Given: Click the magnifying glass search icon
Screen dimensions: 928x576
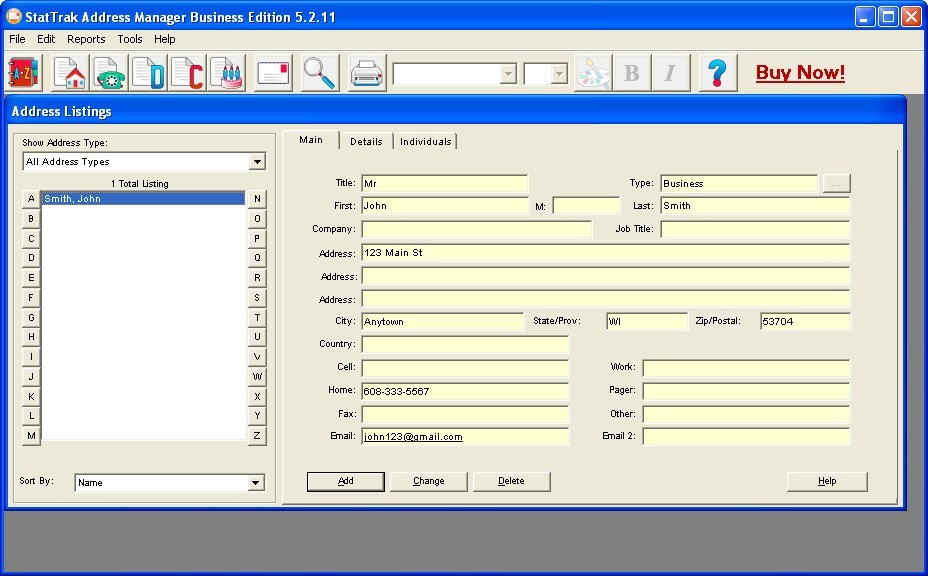Looking at the screenshot, I should (320, 73).
